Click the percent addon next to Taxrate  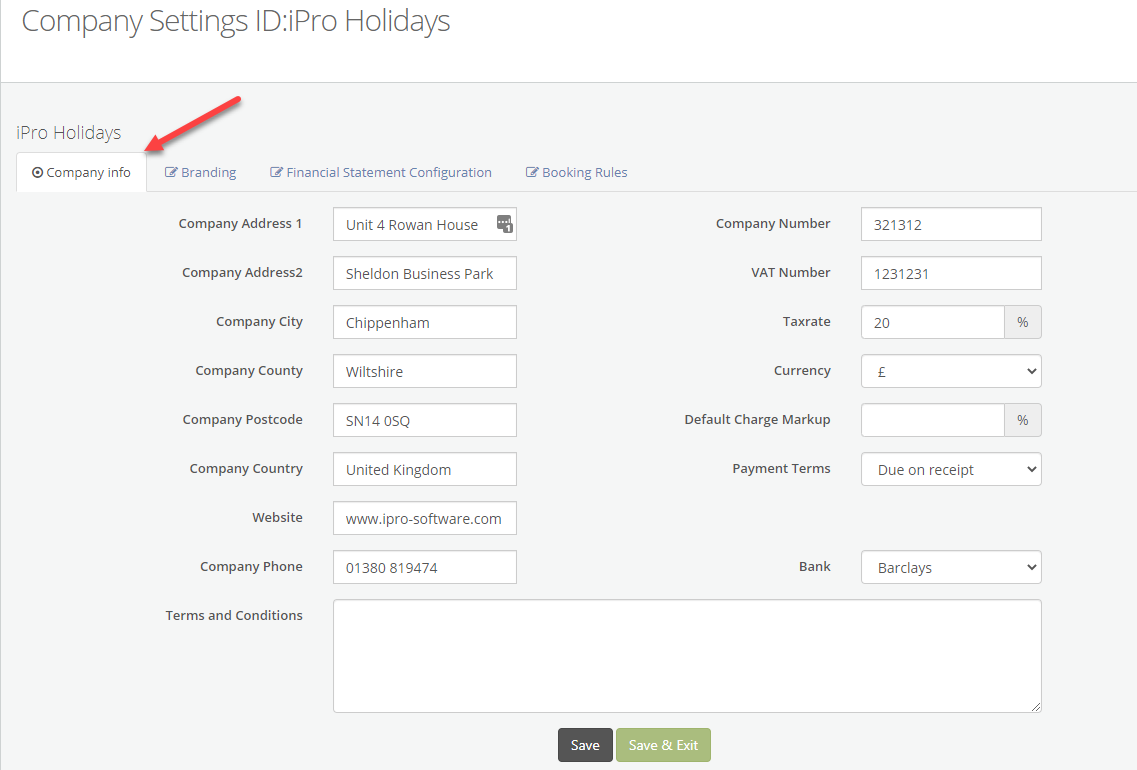1023,322
